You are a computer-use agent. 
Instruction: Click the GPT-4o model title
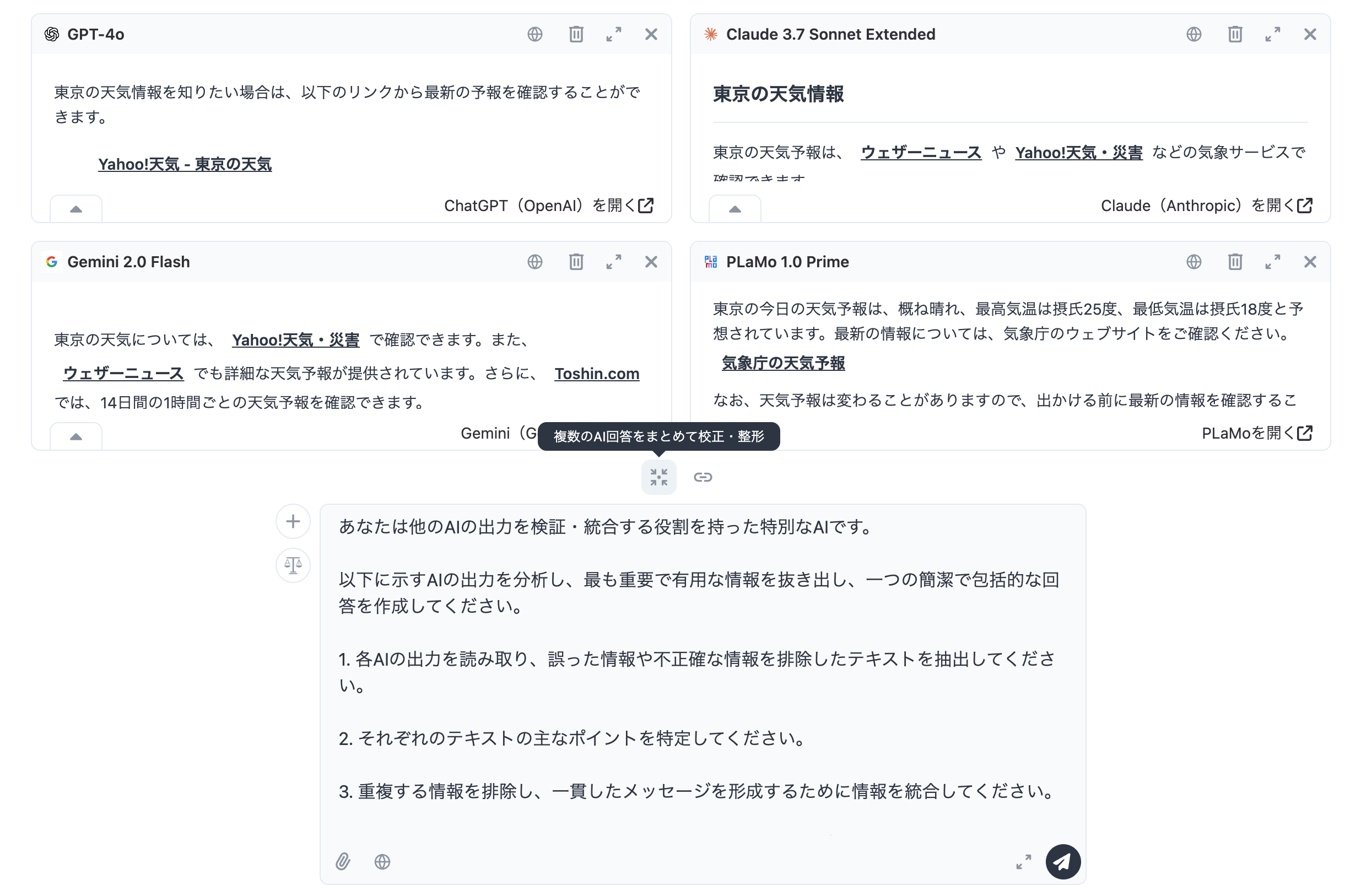[x=95, y=34]
